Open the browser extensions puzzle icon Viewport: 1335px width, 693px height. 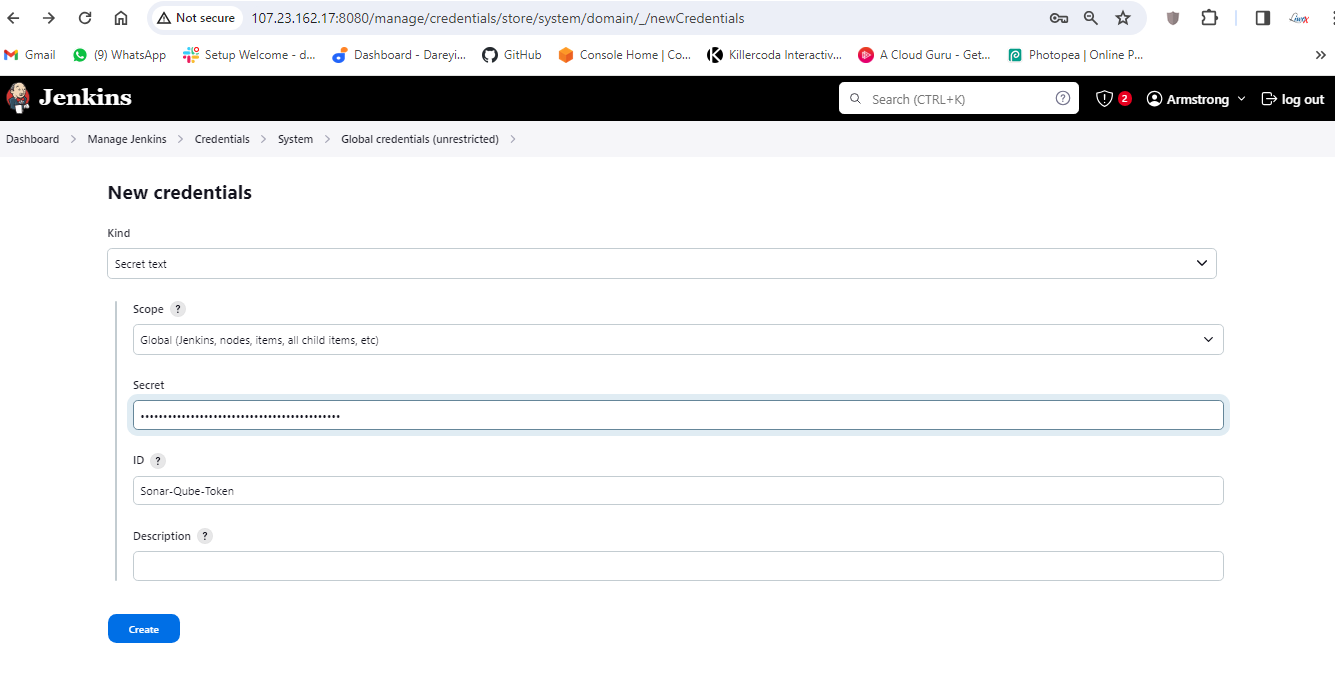[1209, 18]
